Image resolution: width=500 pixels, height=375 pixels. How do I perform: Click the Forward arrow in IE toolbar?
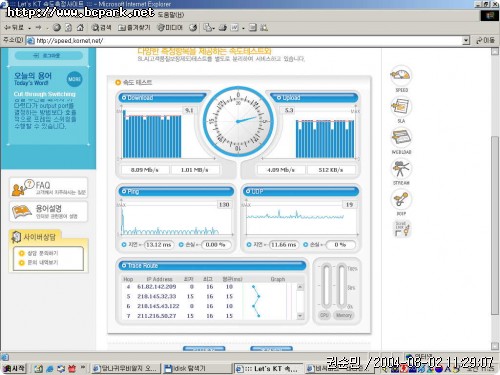pos(38,28)
